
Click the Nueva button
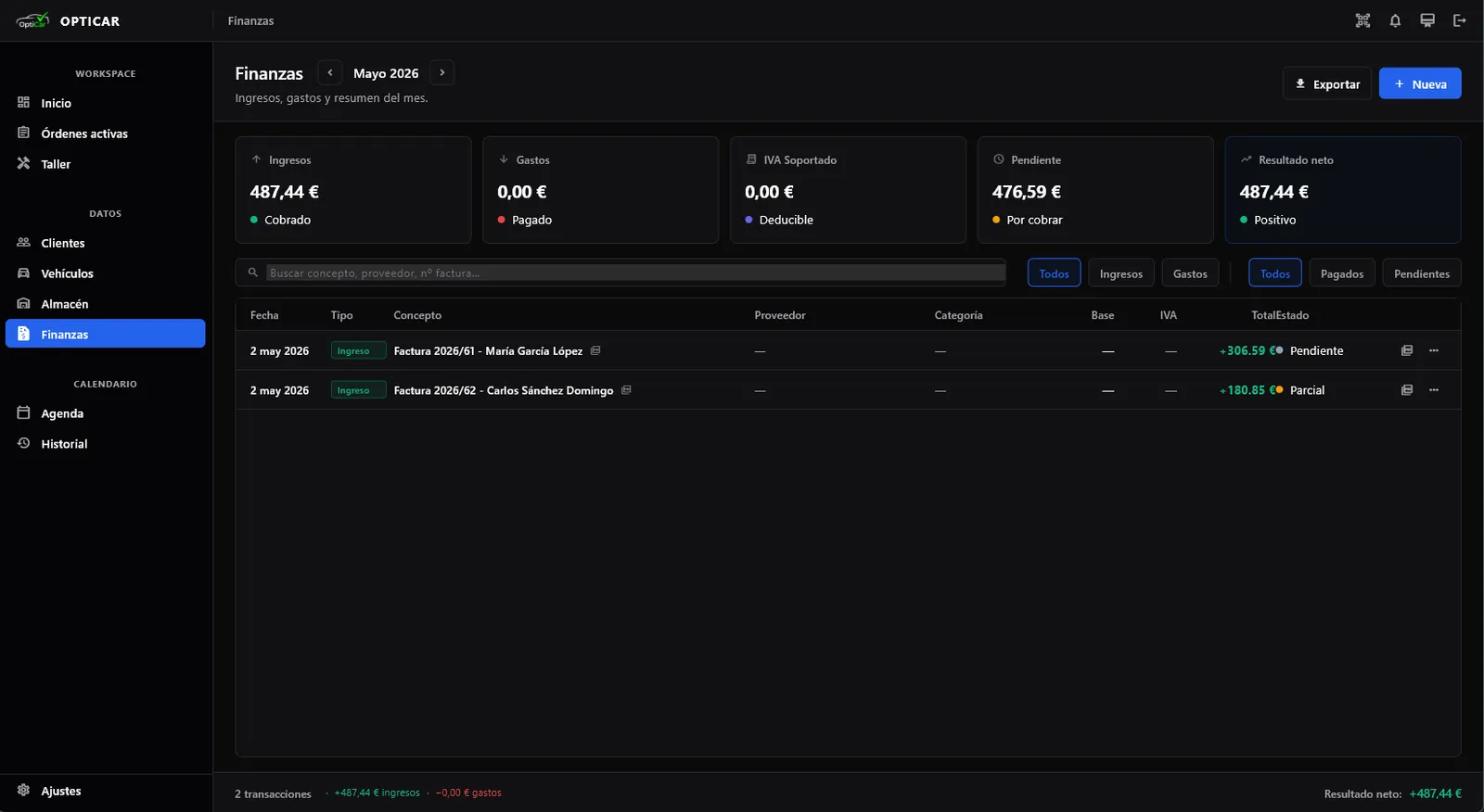[1420, 83]
